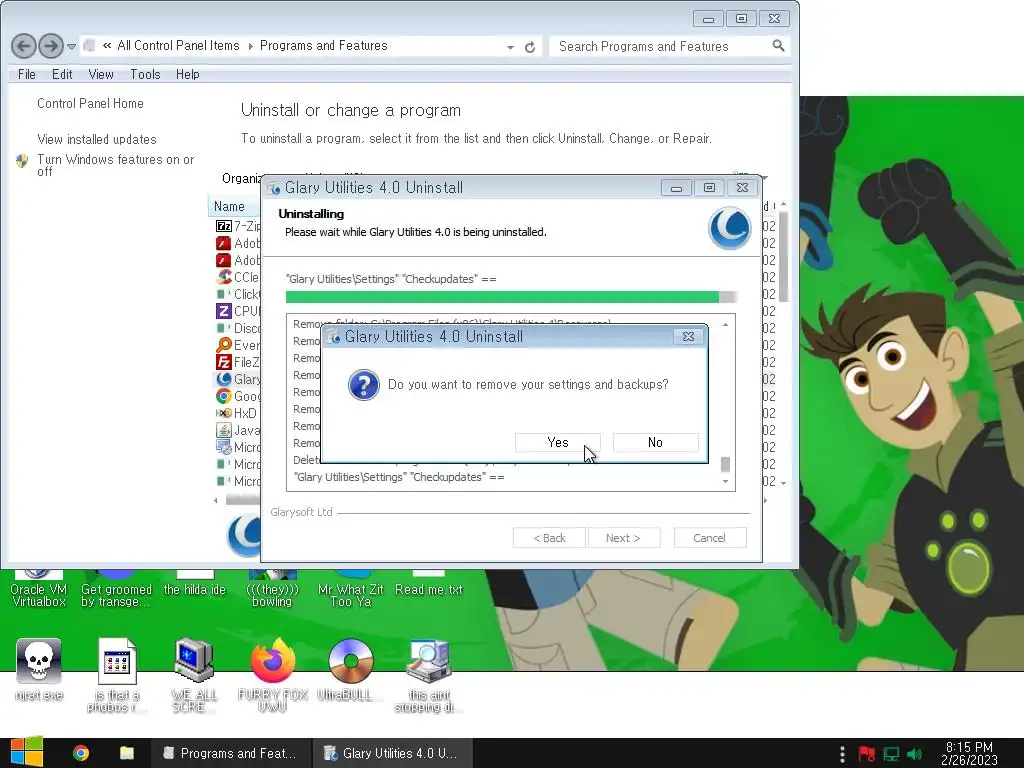Select the HxD program entry

[236, 413]
